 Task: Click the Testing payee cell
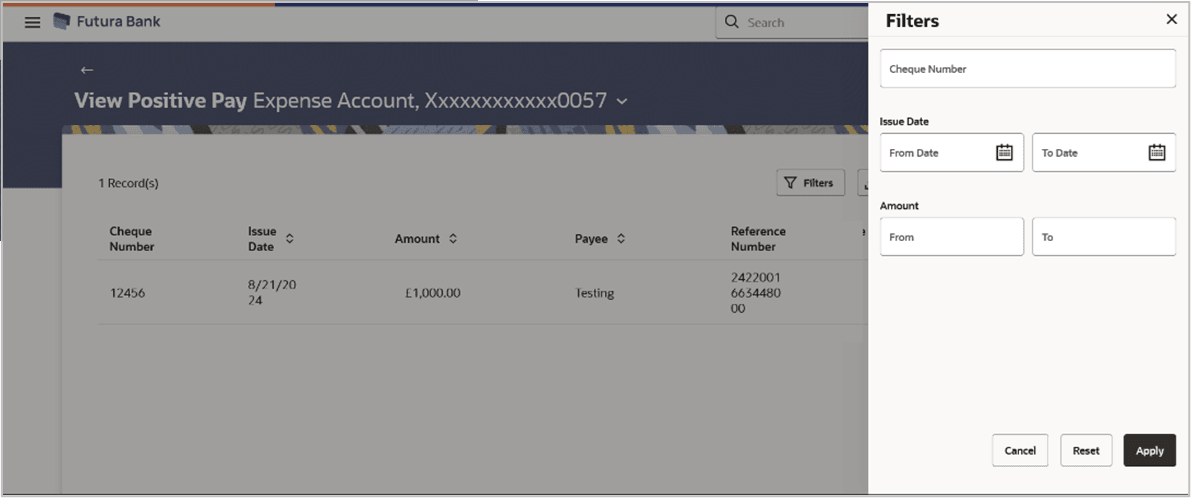(595, 293)
